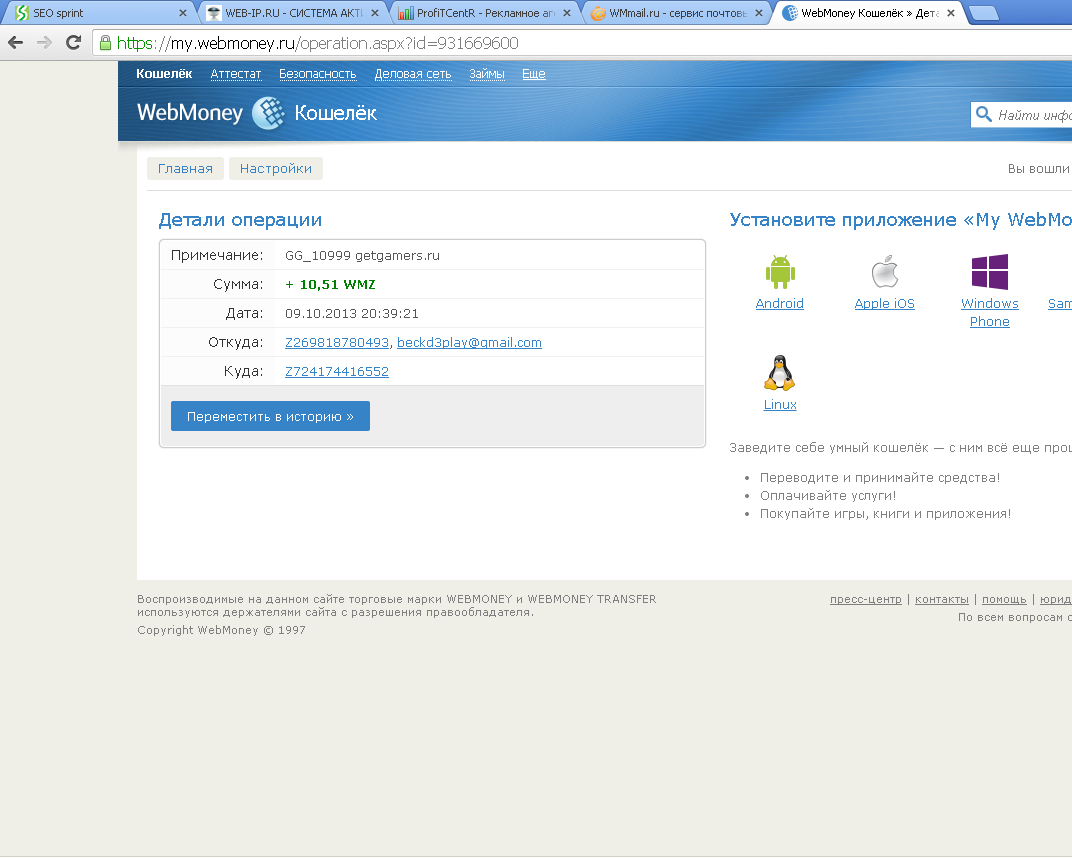Click the Linux text link
1072x858 pixels.
780,405
